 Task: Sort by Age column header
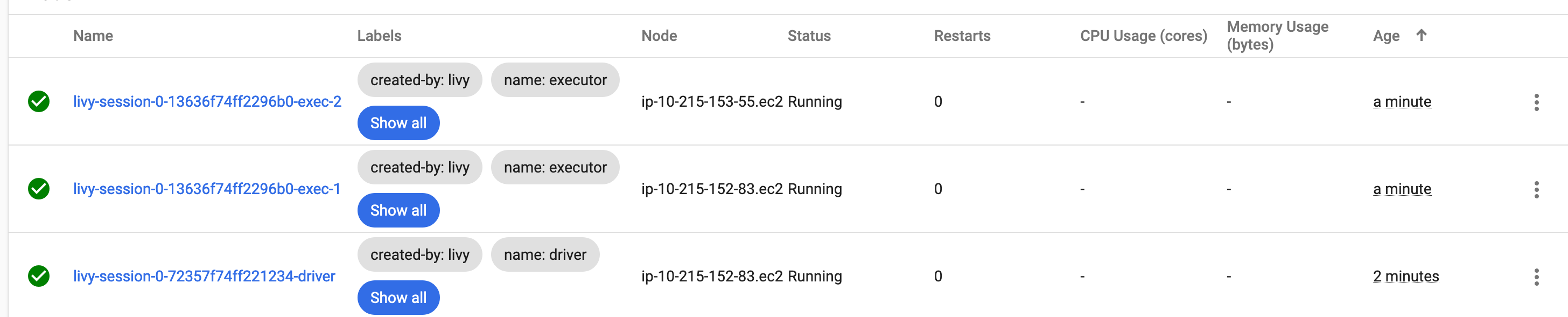1386,36
